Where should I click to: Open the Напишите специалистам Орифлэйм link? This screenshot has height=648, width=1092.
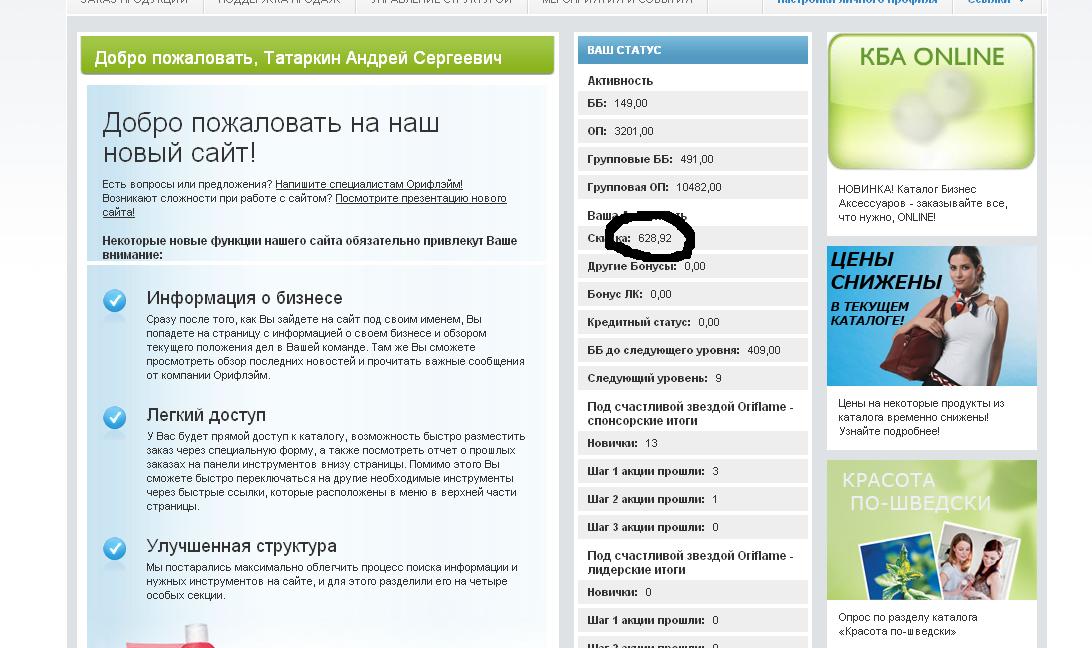369,185
